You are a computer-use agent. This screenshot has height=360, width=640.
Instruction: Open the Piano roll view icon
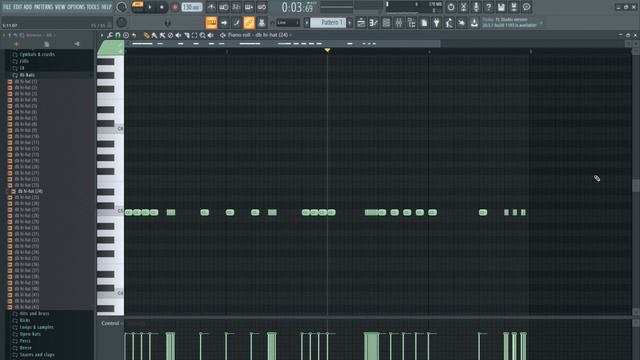pos(373,22)
